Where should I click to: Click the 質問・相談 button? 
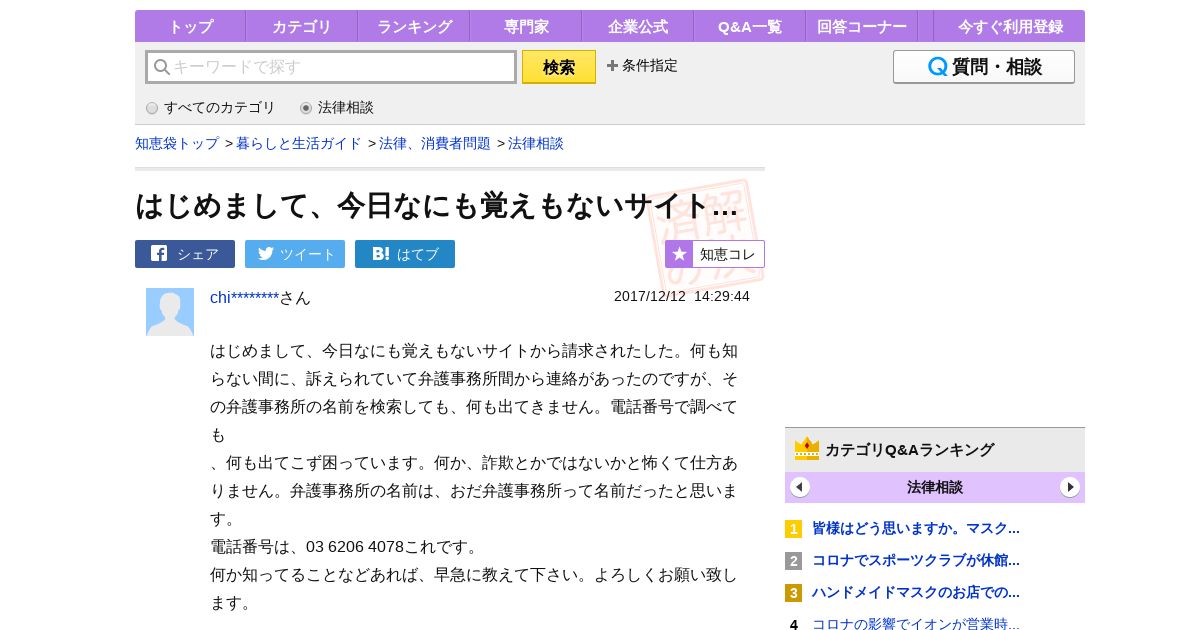[984, 67]
